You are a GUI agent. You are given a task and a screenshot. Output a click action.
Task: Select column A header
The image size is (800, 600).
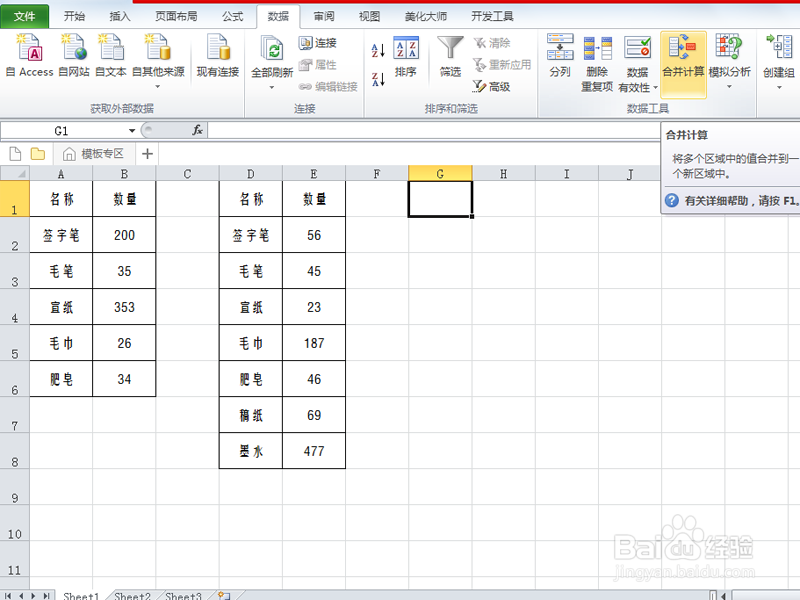61,173
